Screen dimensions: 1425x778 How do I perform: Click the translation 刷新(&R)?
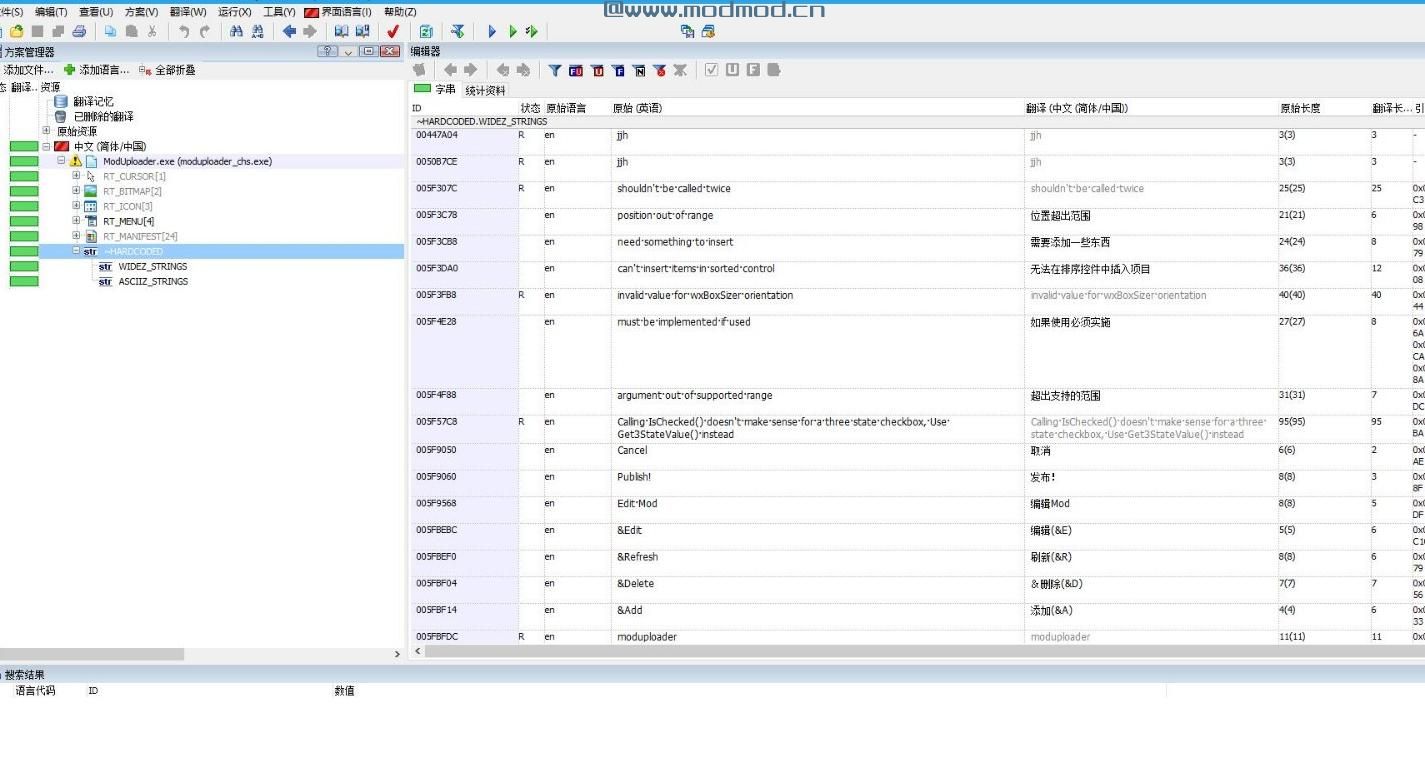1051,557
